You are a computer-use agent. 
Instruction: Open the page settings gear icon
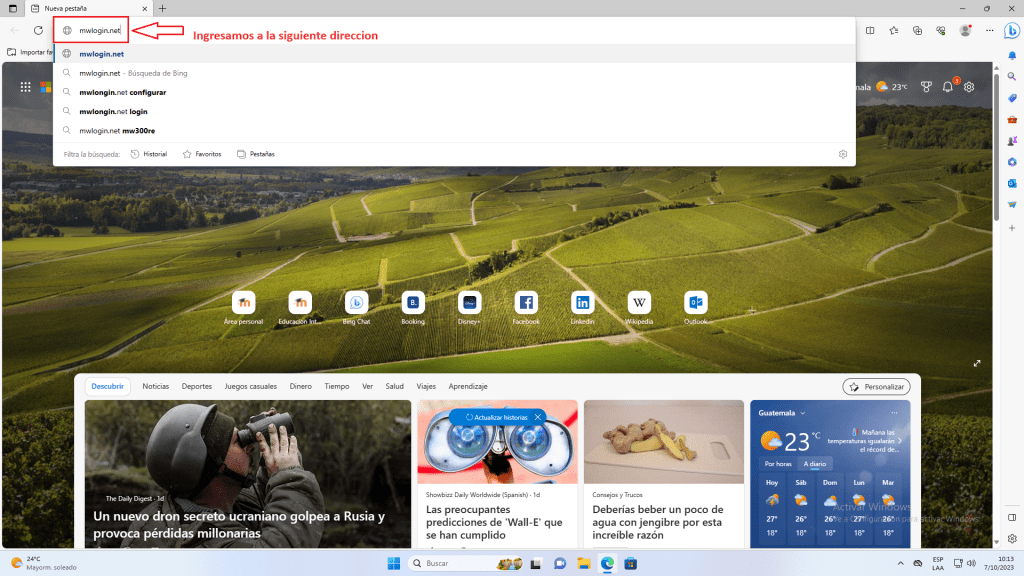pyautogui.click(x=969, y=87)
